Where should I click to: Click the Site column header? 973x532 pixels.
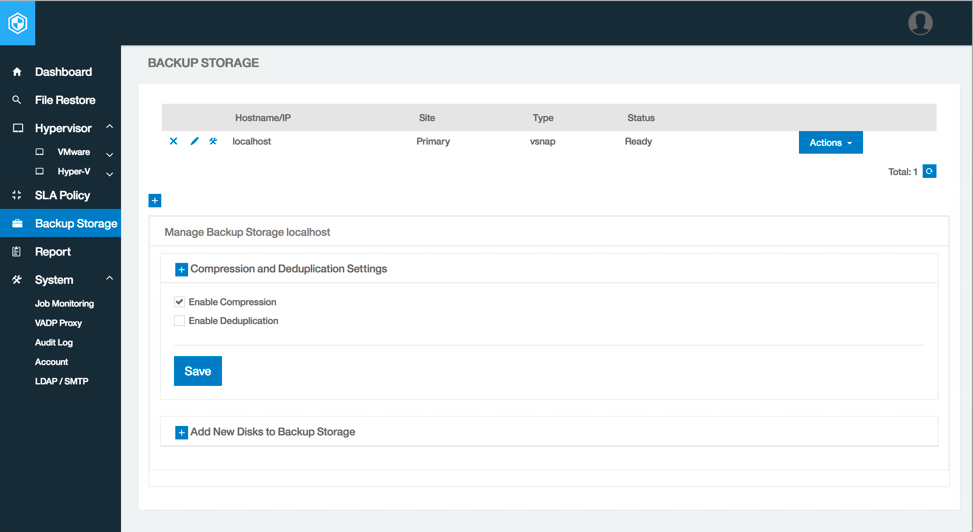tap(427, 118)
